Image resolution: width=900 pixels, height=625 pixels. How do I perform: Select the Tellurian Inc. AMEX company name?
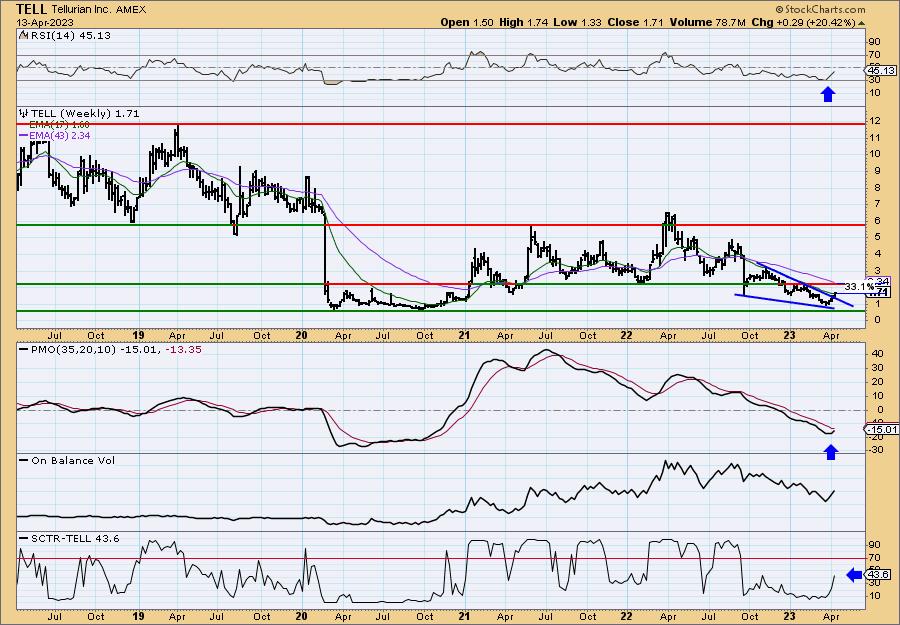click(99, 10)
